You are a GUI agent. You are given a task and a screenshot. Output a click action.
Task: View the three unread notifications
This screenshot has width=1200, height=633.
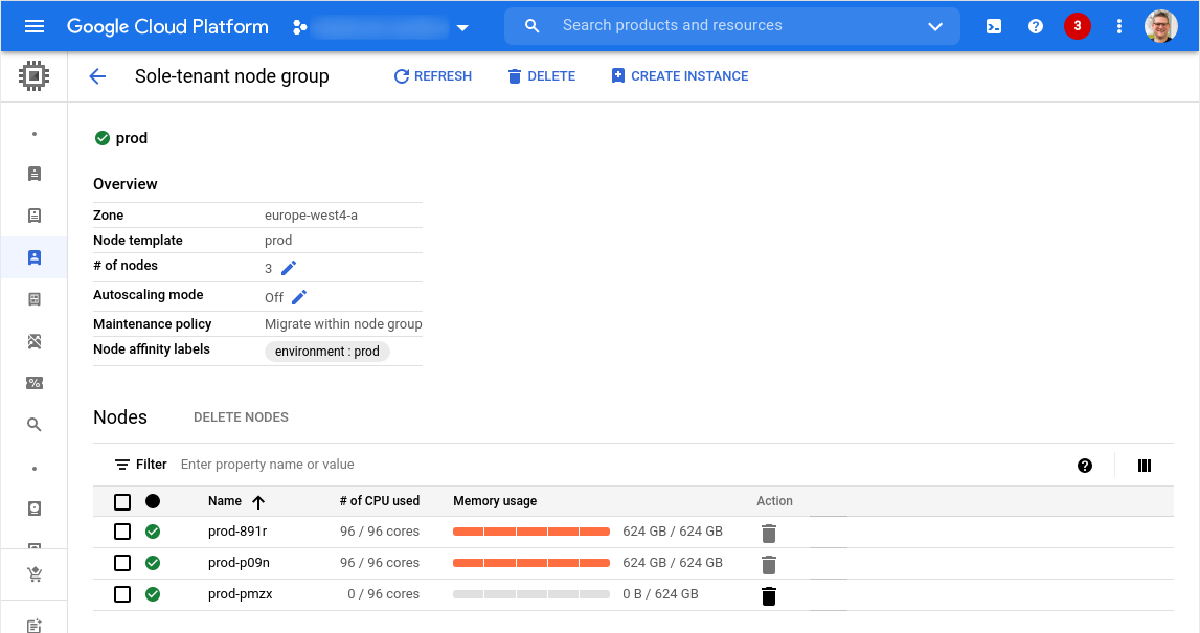1077,26
